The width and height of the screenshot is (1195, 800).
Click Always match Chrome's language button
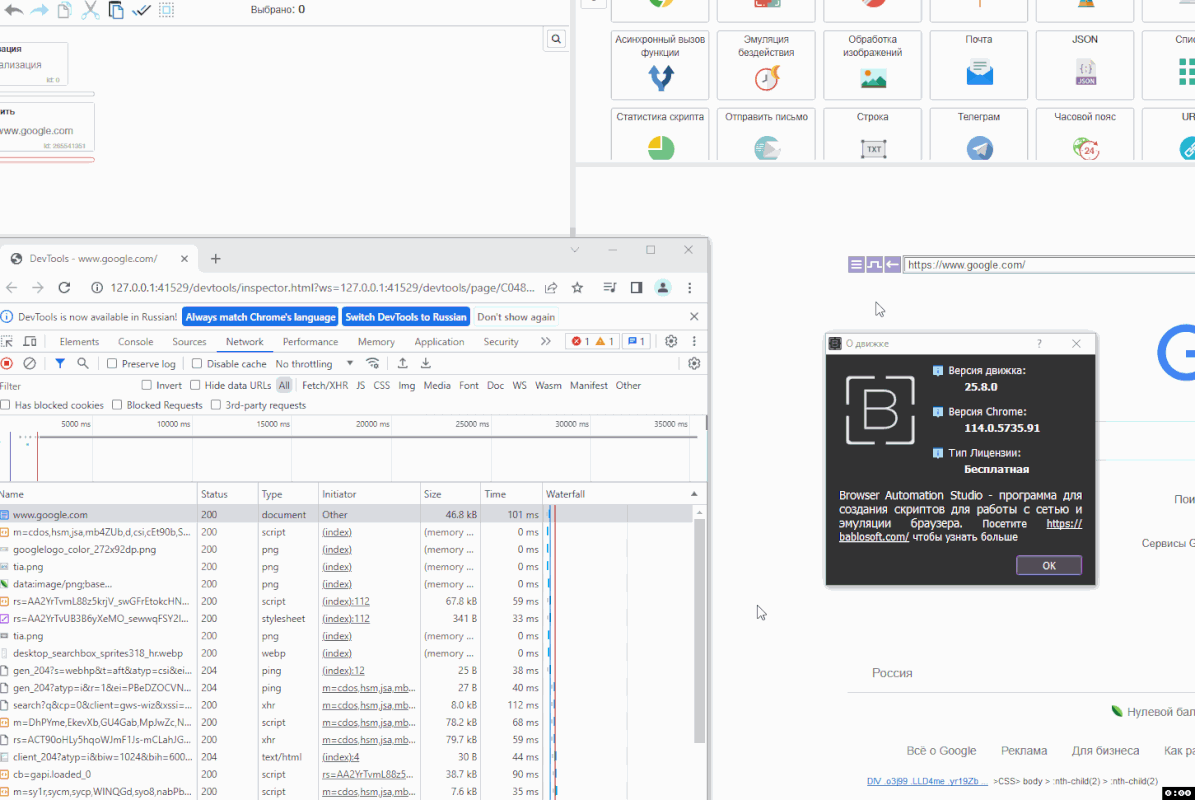click(x=261, y=317)
